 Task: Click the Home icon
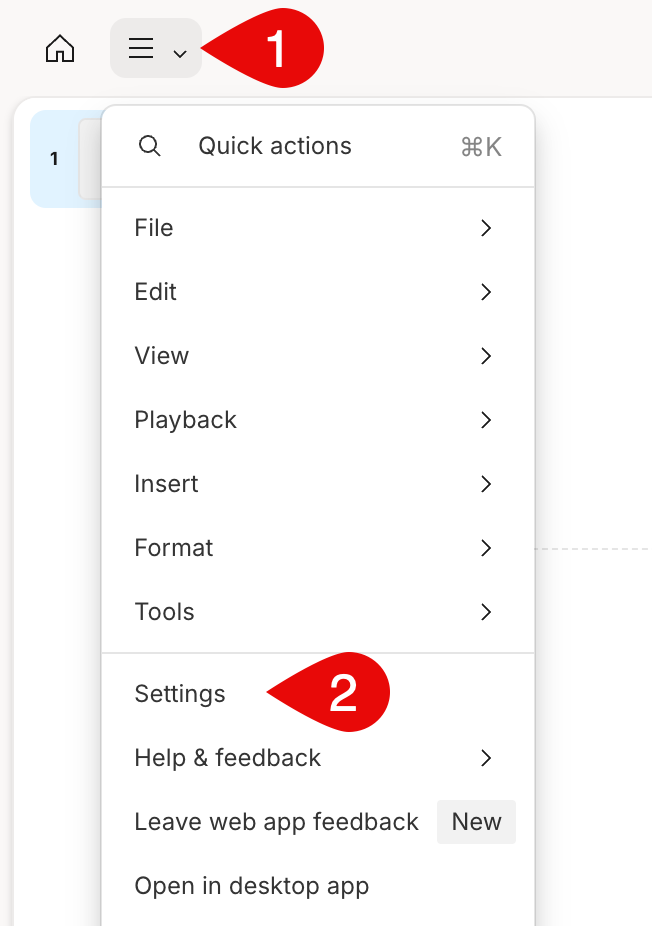[x=60, y=48]
